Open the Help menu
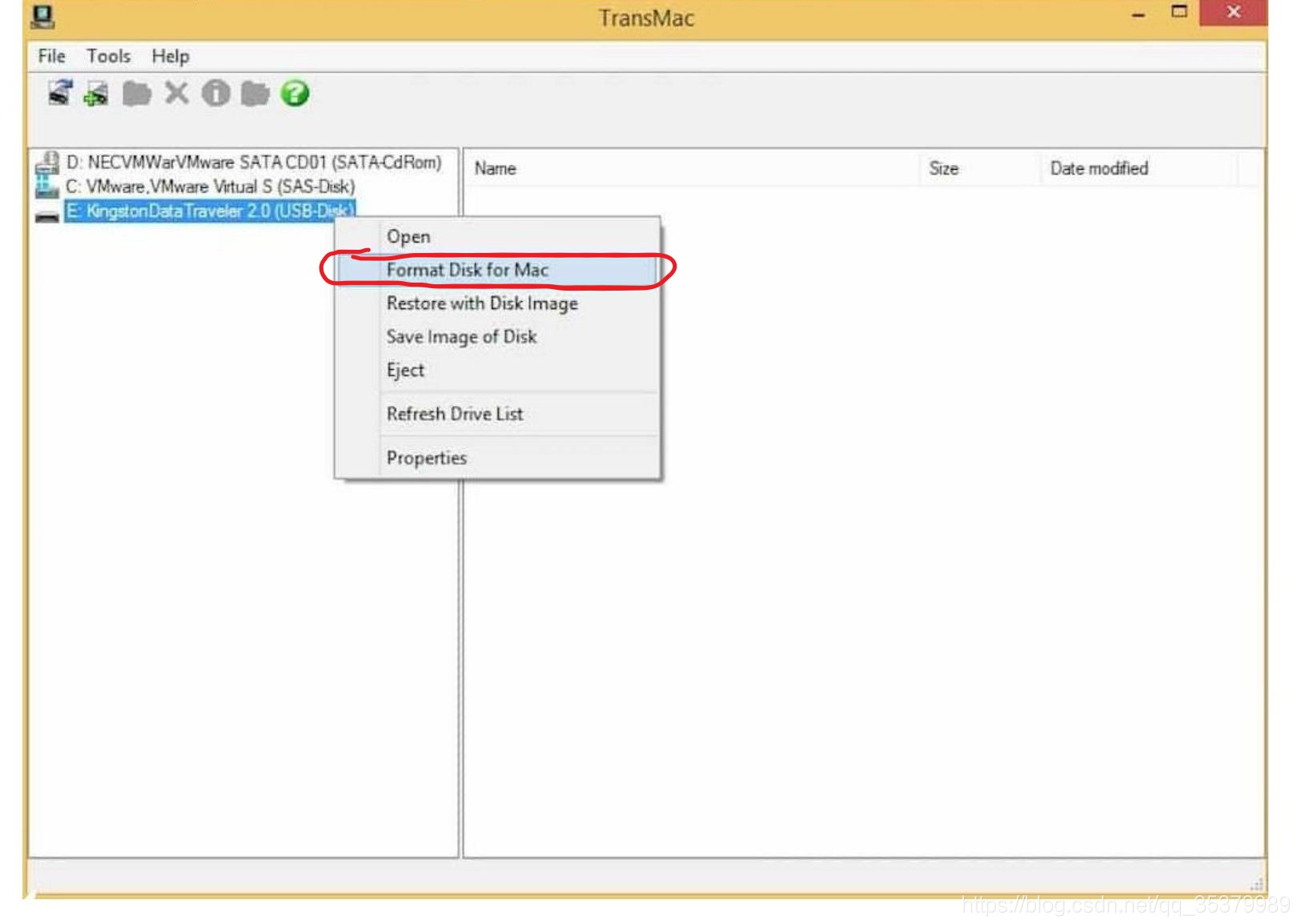 click(x=171, y=56)
